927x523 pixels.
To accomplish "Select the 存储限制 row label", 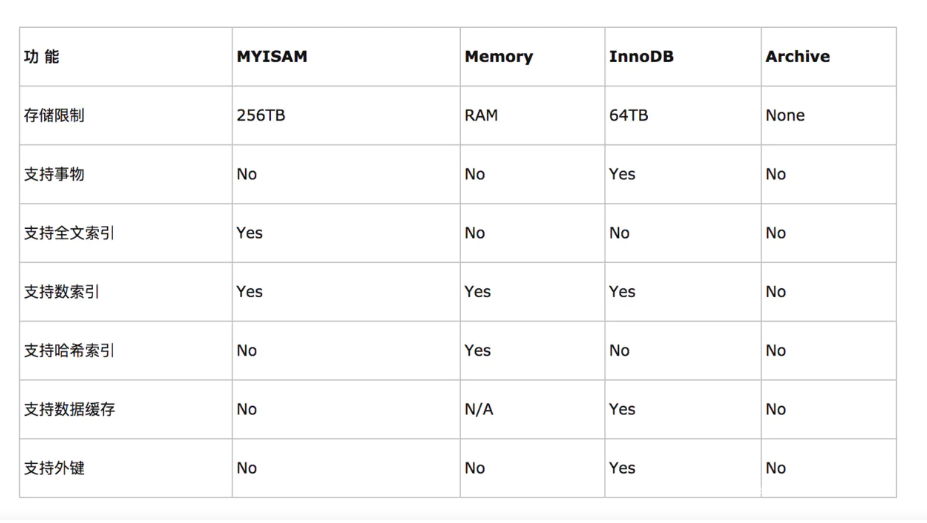I will [x=54, y=115].
